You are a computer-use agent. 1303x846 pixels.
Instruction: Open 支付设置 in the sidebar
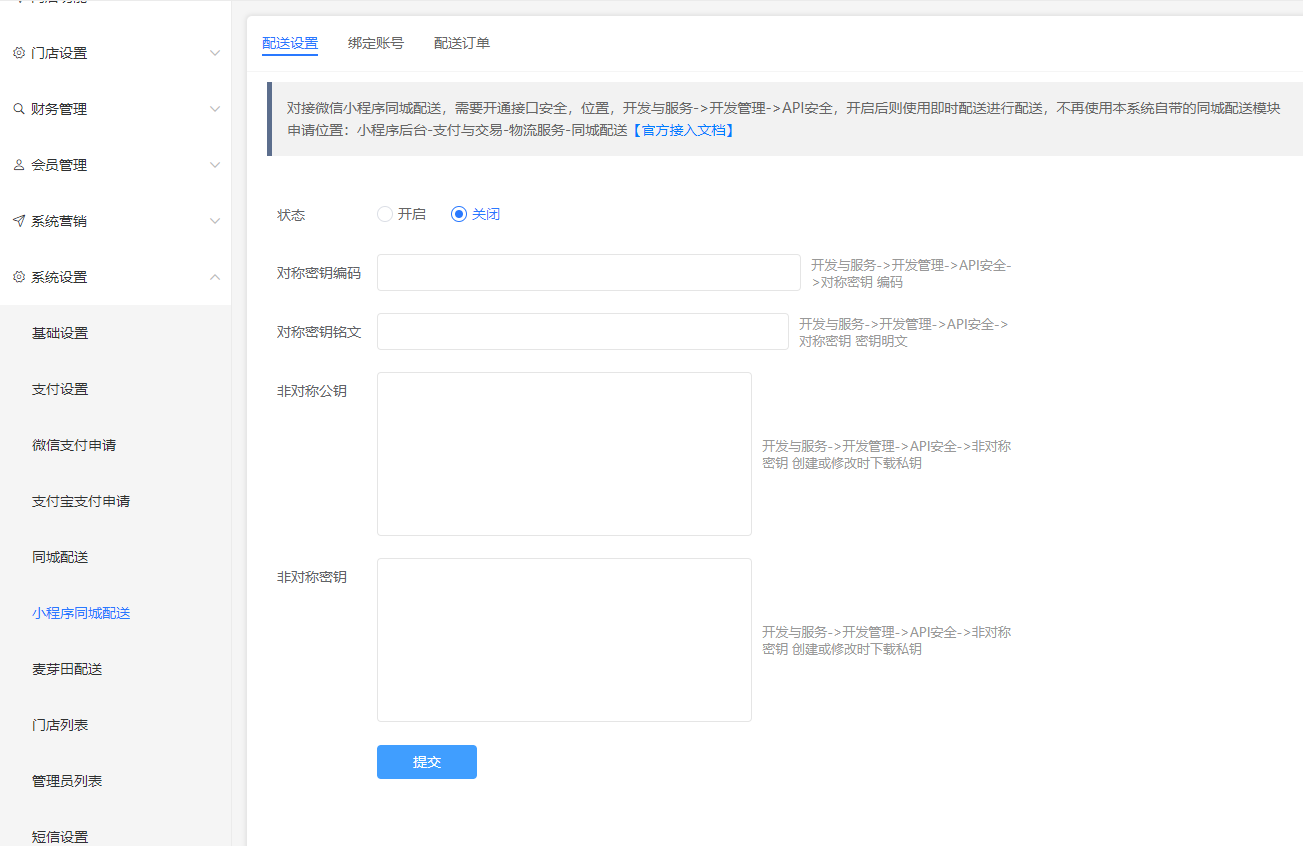[60, 389]
